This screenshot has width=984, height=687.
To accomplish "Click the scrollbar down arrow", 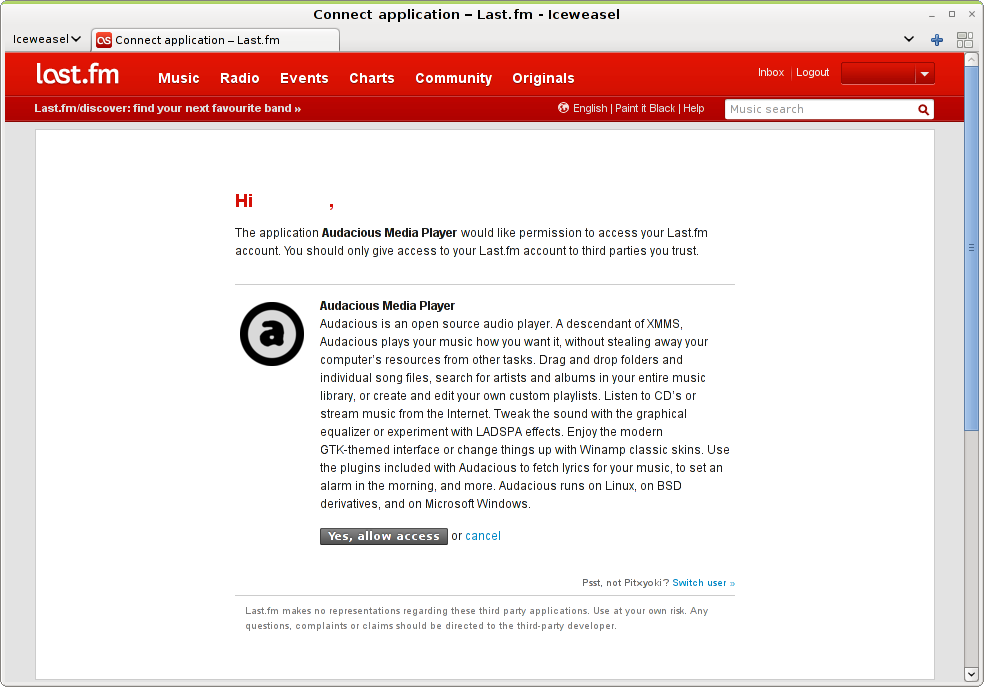I will click(971, 674).
